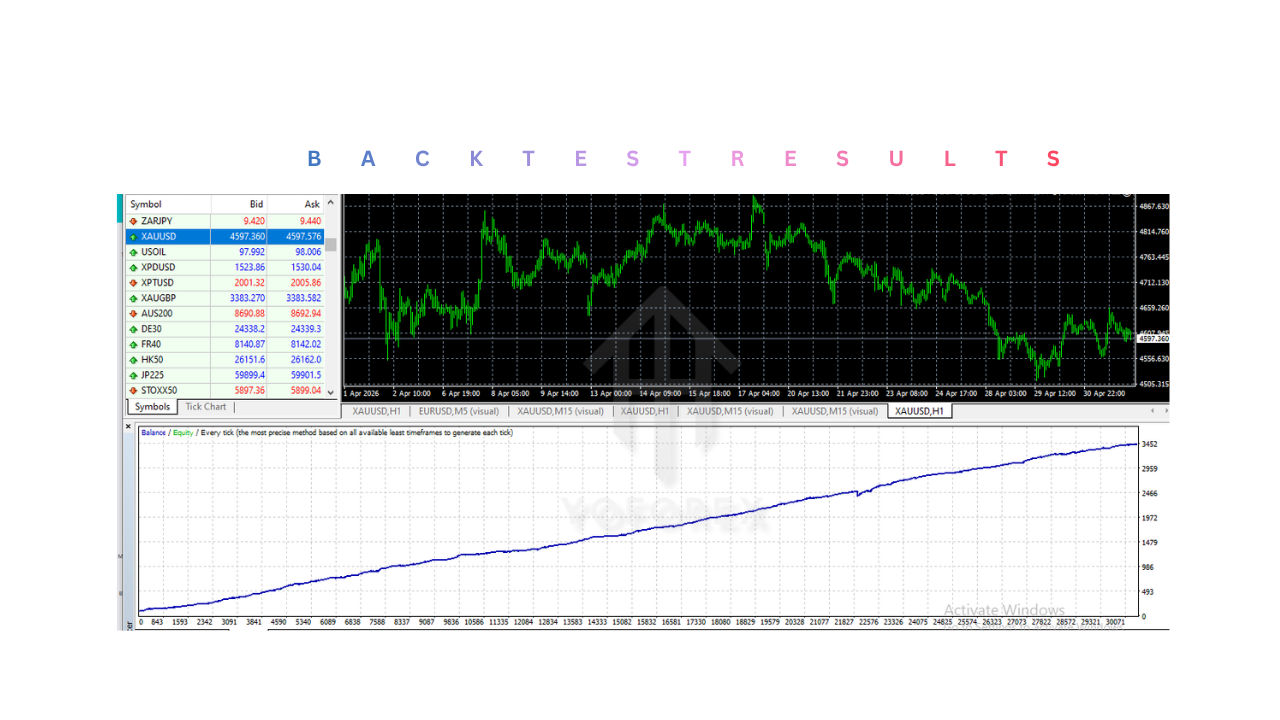Select the ZARJPY symbol row
1280x720 pixels.
click(x=225, y=221)
